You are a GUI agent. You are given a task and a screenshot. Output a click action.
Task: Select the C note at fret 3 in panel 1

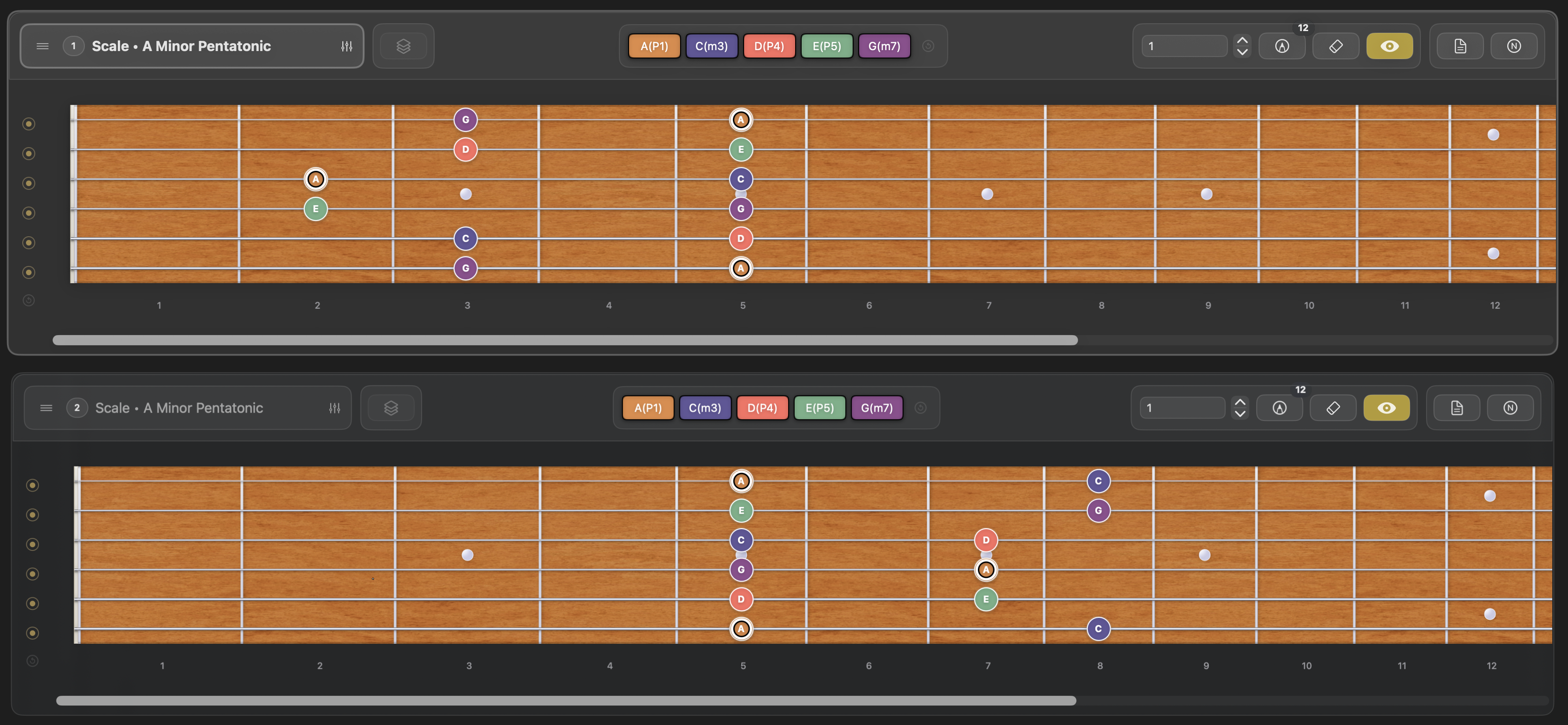pos(466,239)
